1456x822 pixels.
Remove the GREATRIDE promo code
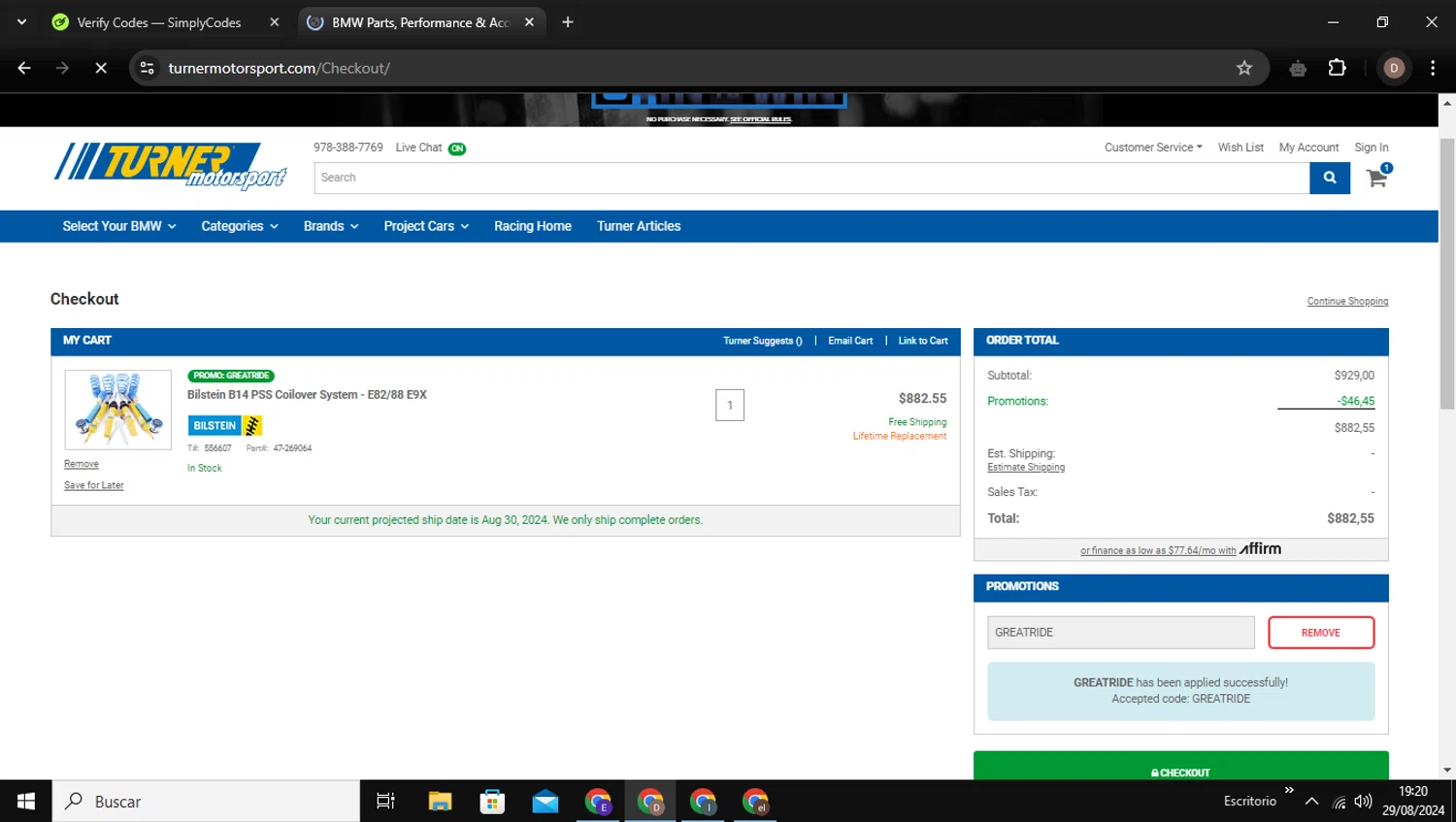click(1321, 633)
